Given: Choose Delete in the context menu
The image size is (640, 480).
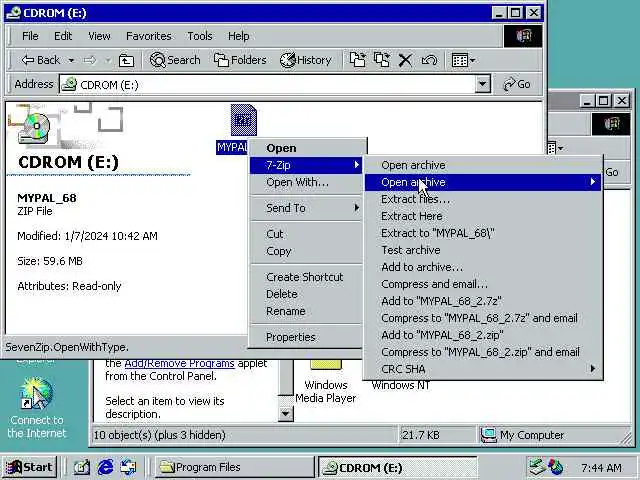Looking at the screenshot, I should pyautogui.click(x=306, y=294).
